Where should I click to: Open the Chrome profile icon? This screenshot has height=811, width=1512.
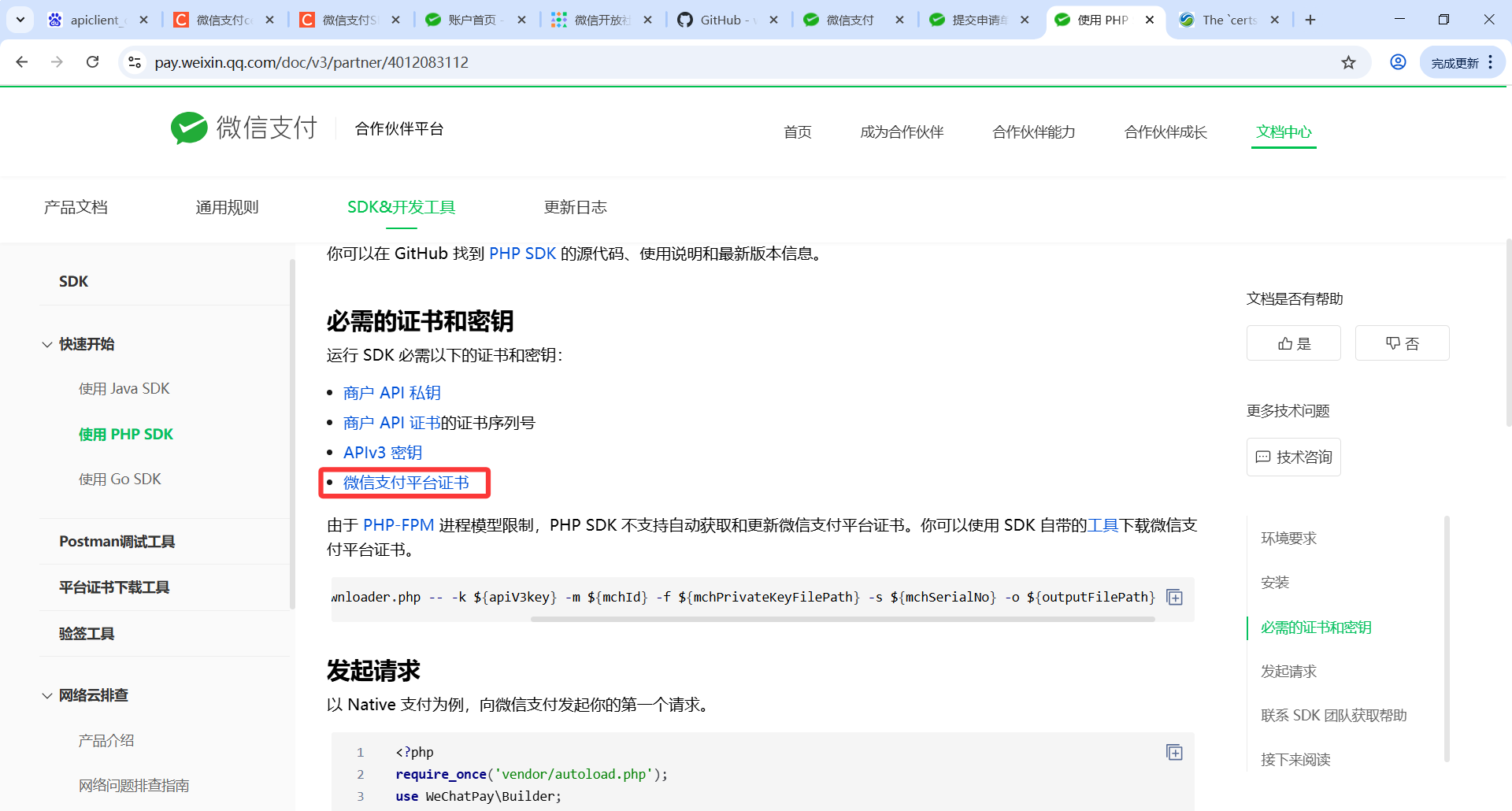click(x=1398, y=62)
